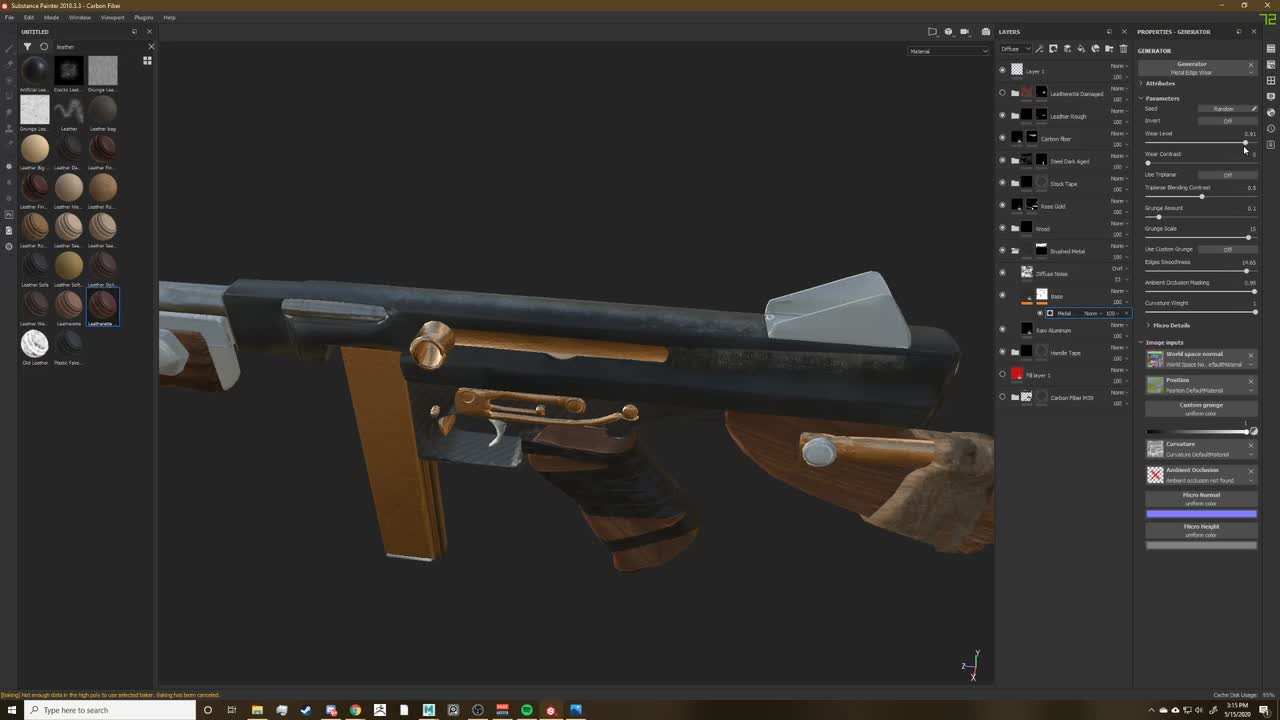Open the Diffuse channel dropdown in Layers panel
Viewport: 1280px width, 720px height.
pyautogui.click(x=1014, y=48)
